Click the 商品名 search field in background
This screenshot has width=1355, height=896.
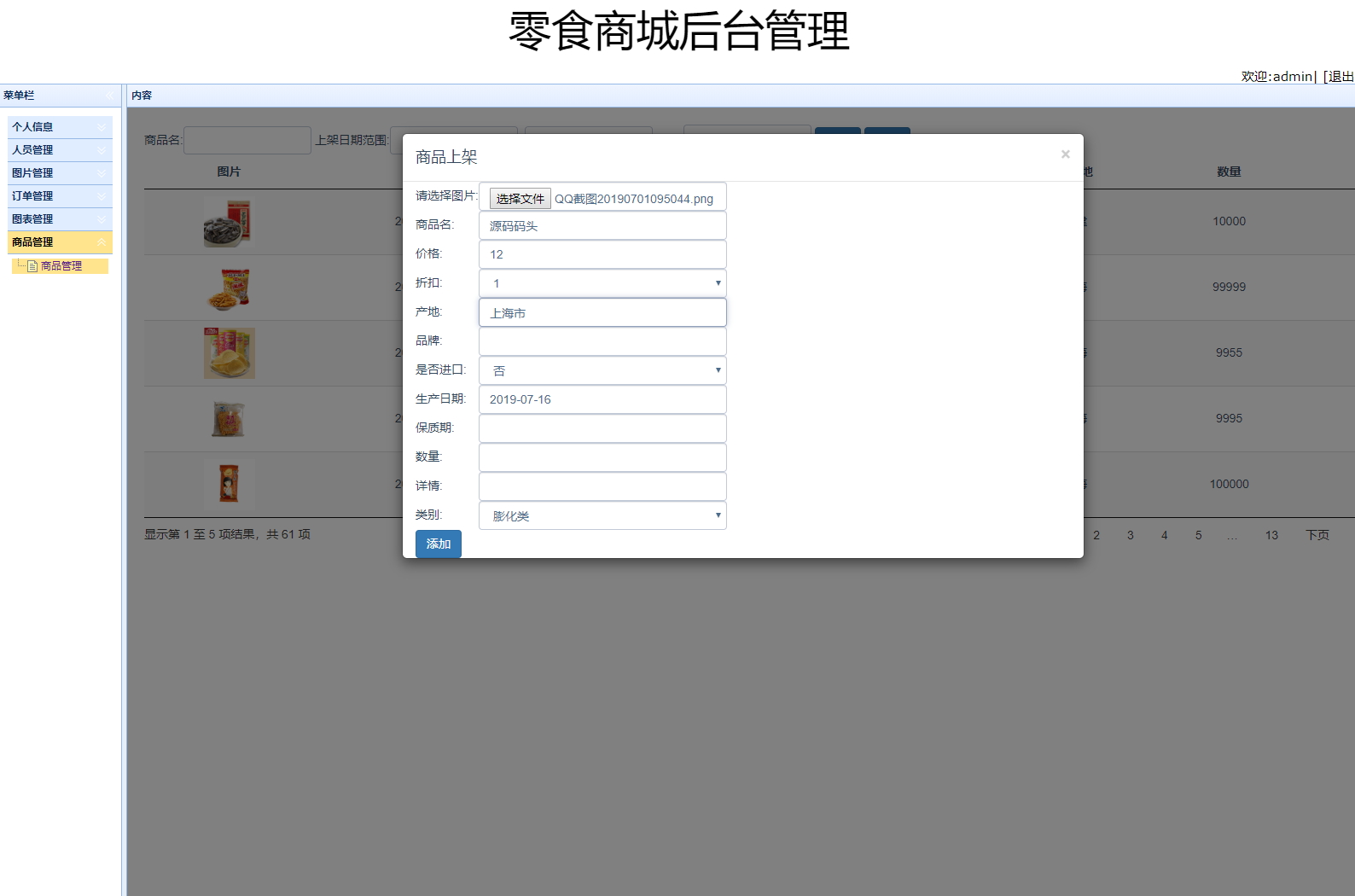click(x=247, y=140)
